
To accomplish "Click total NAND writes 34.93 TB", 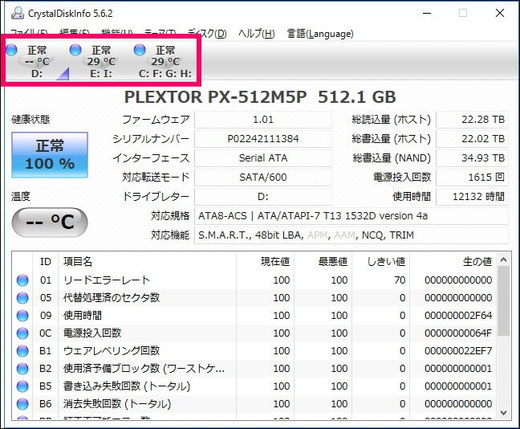I will (x=472, y=158).
